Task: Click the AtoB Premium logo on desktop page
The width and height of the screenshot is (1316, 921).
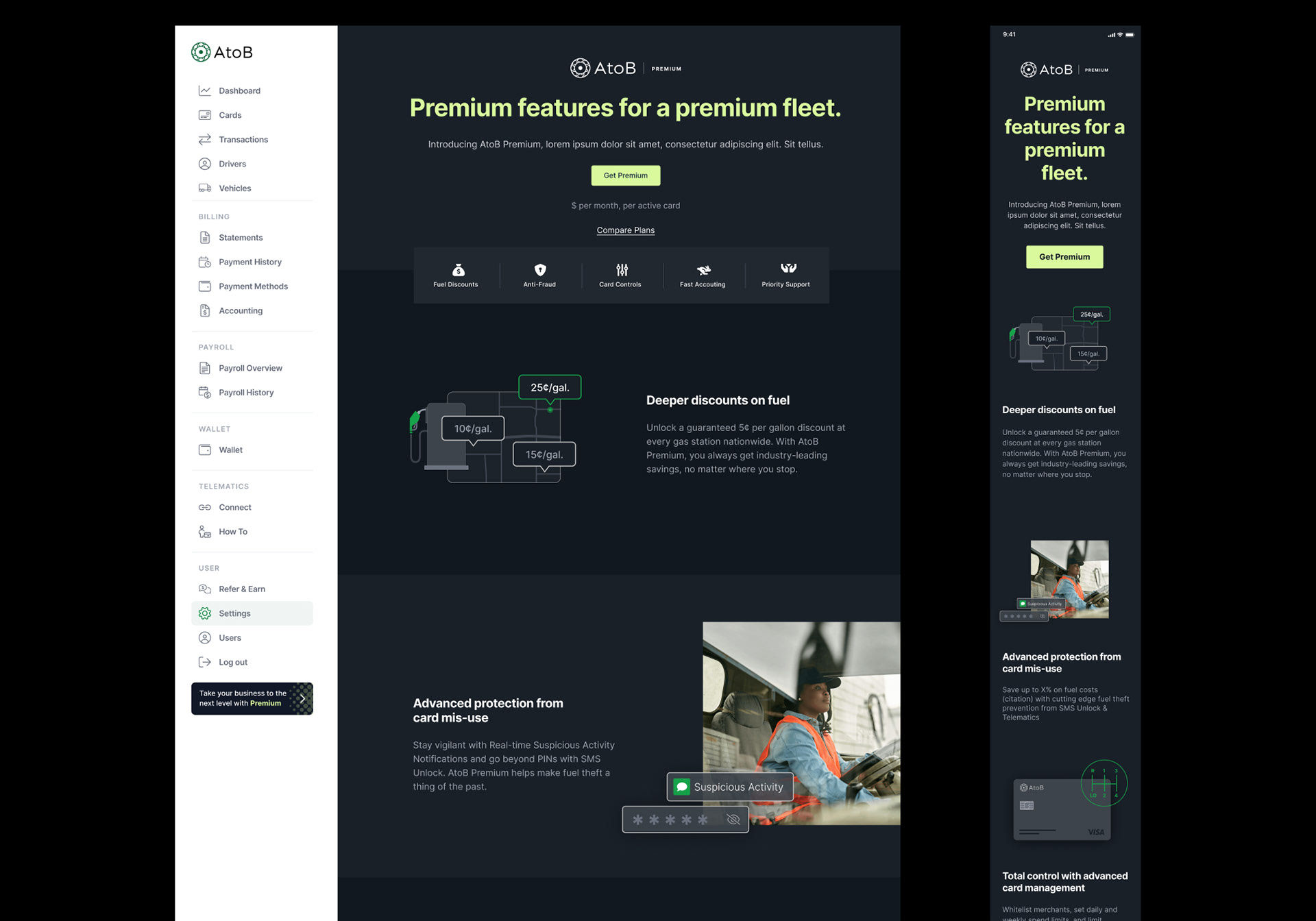Action: point(625,68)
